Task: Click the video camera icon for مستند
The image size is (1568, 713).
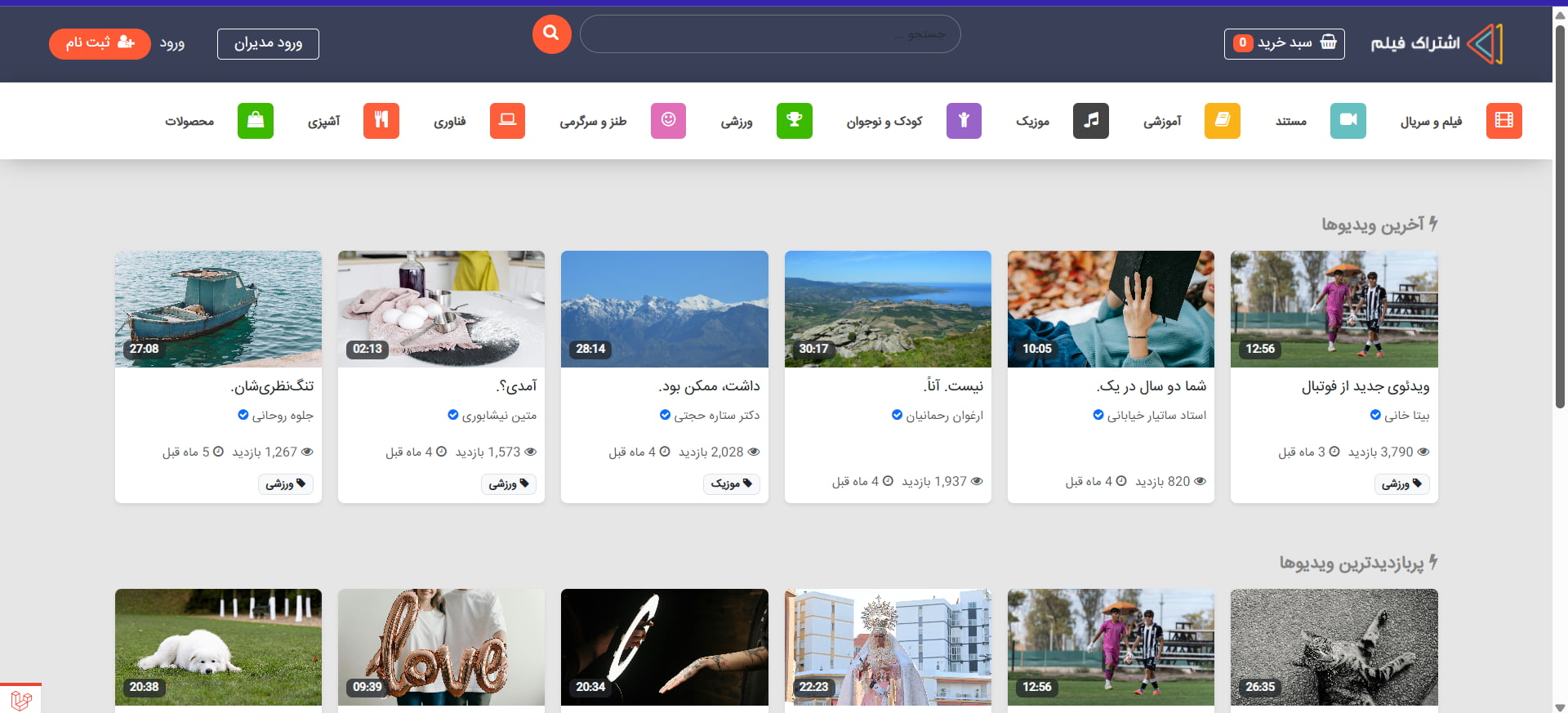Action: (1347, 121)
